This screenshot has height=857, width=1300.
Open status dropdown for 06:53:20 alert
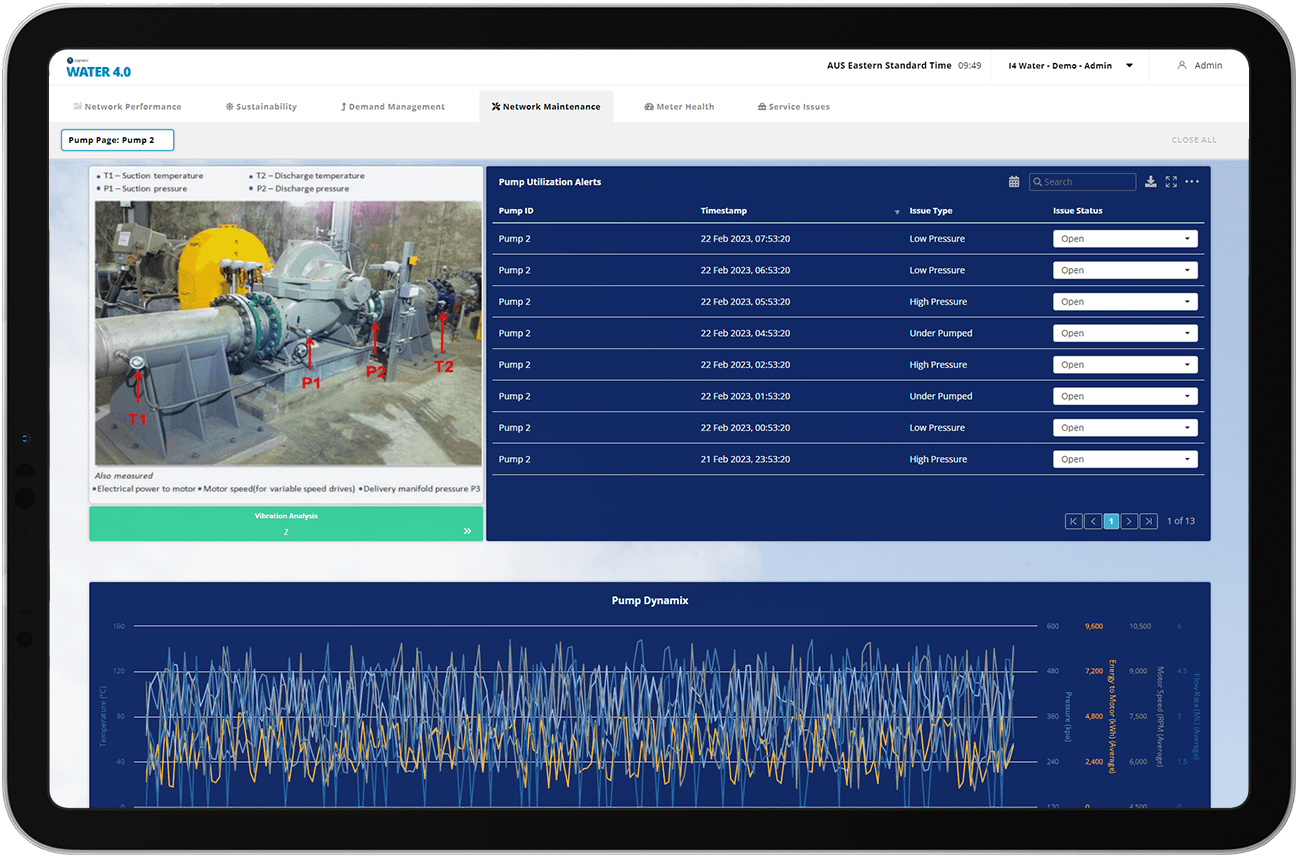1125,270
